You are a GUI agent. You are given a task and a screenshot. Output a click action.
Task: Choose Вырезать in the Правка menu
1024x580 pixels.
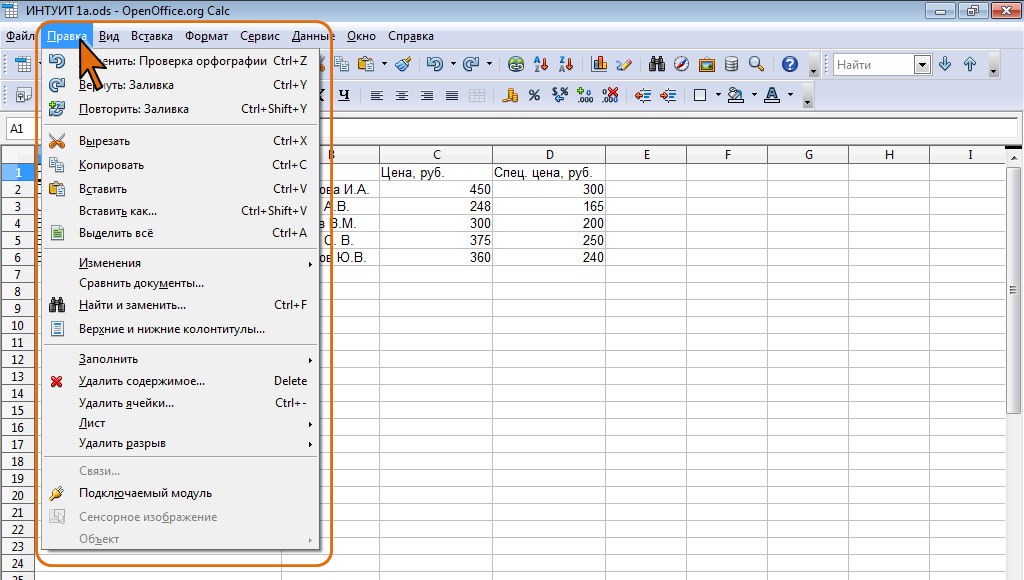180,141
